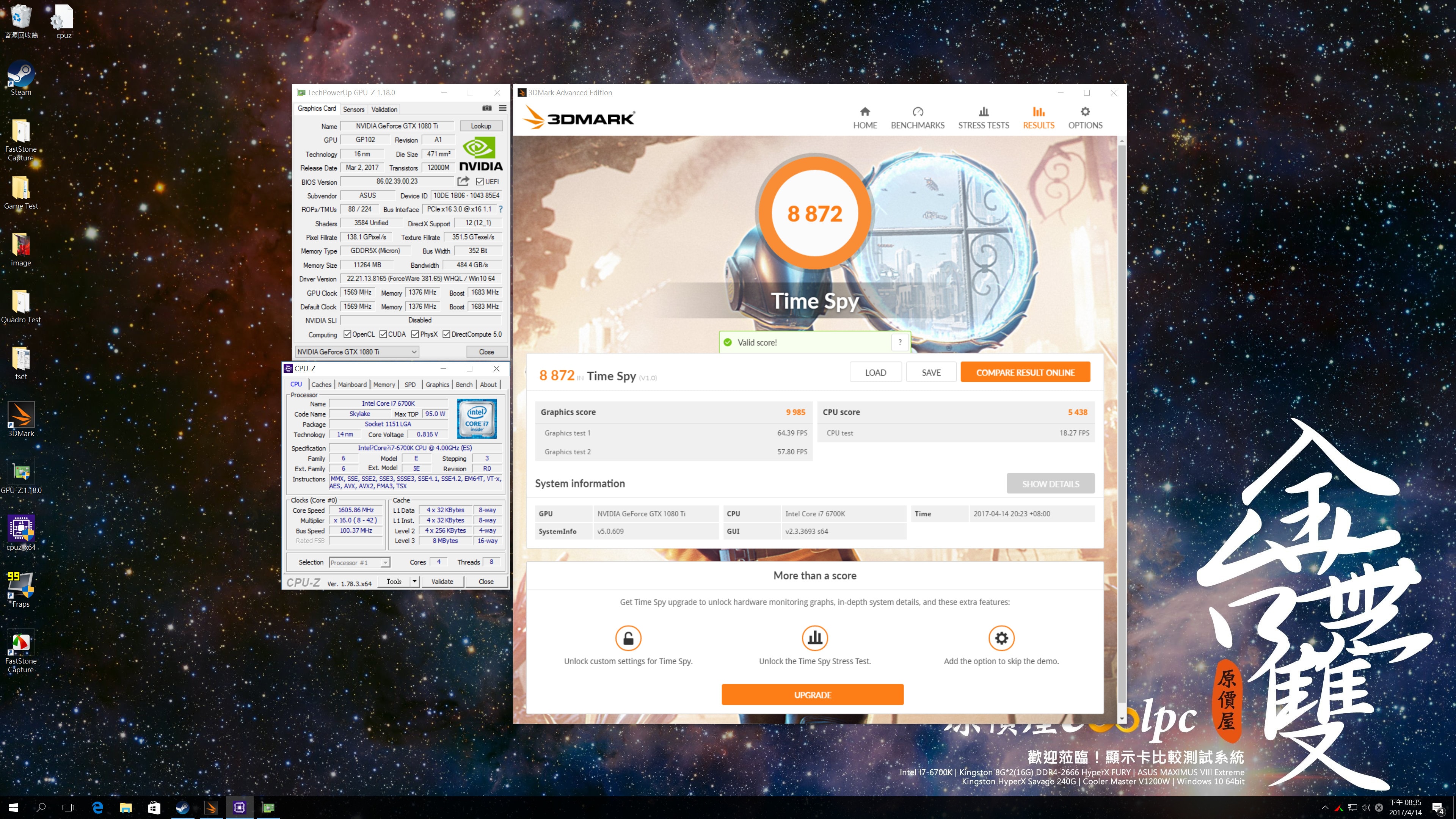Image resolution: width=1456 pixels, height=819 pixels.
Task: Click the Close button in GPU-Z
Action: [x=486, y=351]
